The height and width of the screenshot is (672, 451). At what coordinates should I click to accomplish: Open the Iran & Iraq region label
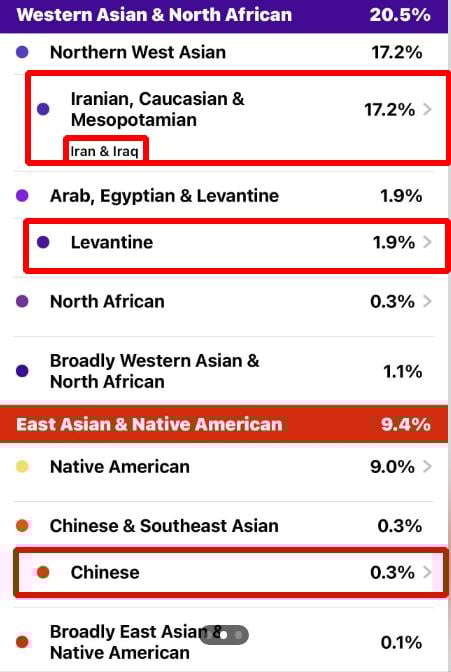tap(104, 151)
